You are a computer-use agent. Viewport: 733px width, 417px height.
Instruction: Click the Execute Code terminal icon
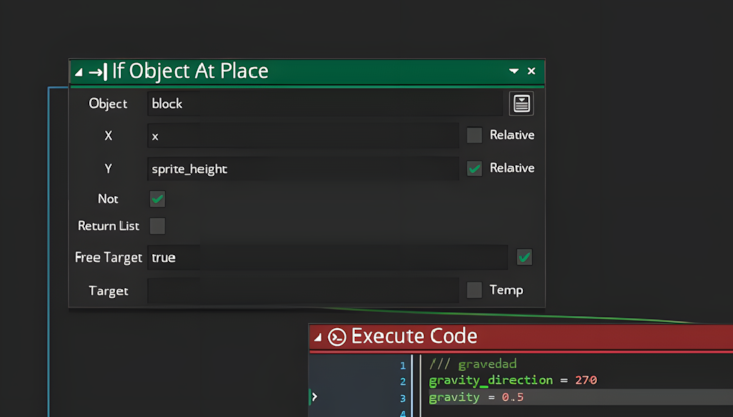pos(337,337)
